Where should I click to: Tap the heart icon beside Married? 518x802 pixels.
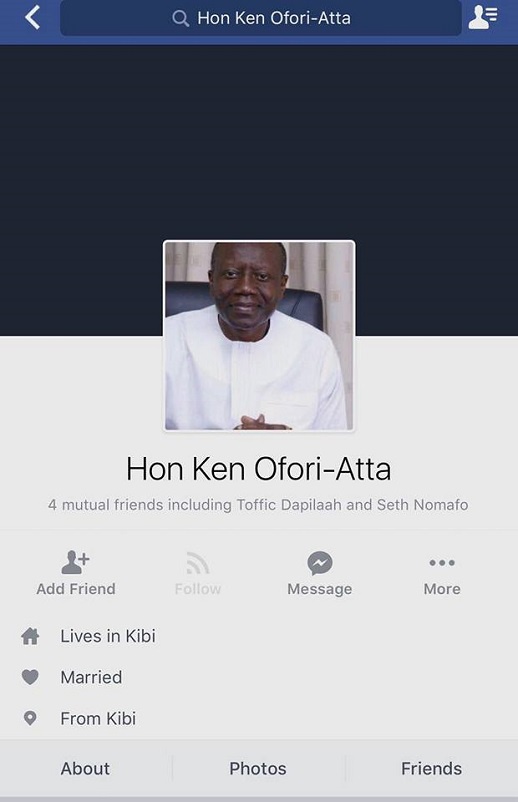click(30, 677)
